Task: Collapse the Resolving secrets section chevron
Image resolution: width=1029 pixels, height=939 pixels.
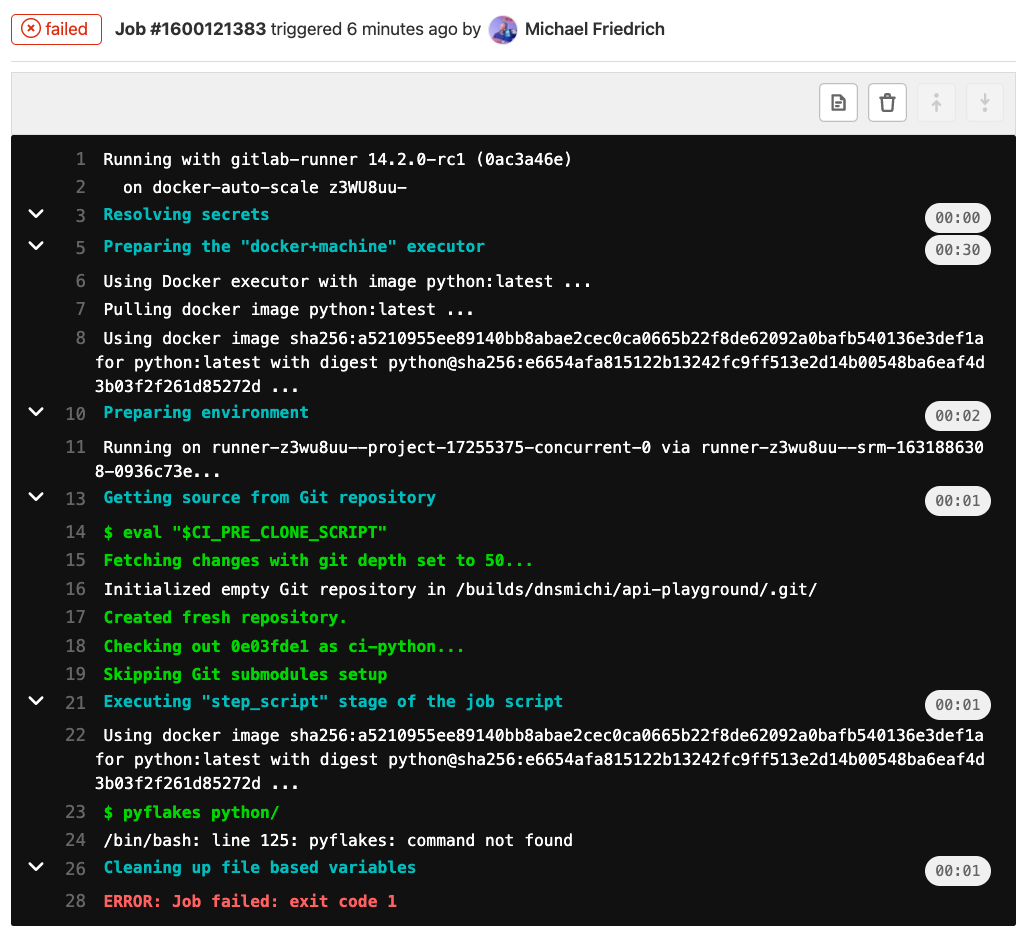Action: click(x=36, y=214)
